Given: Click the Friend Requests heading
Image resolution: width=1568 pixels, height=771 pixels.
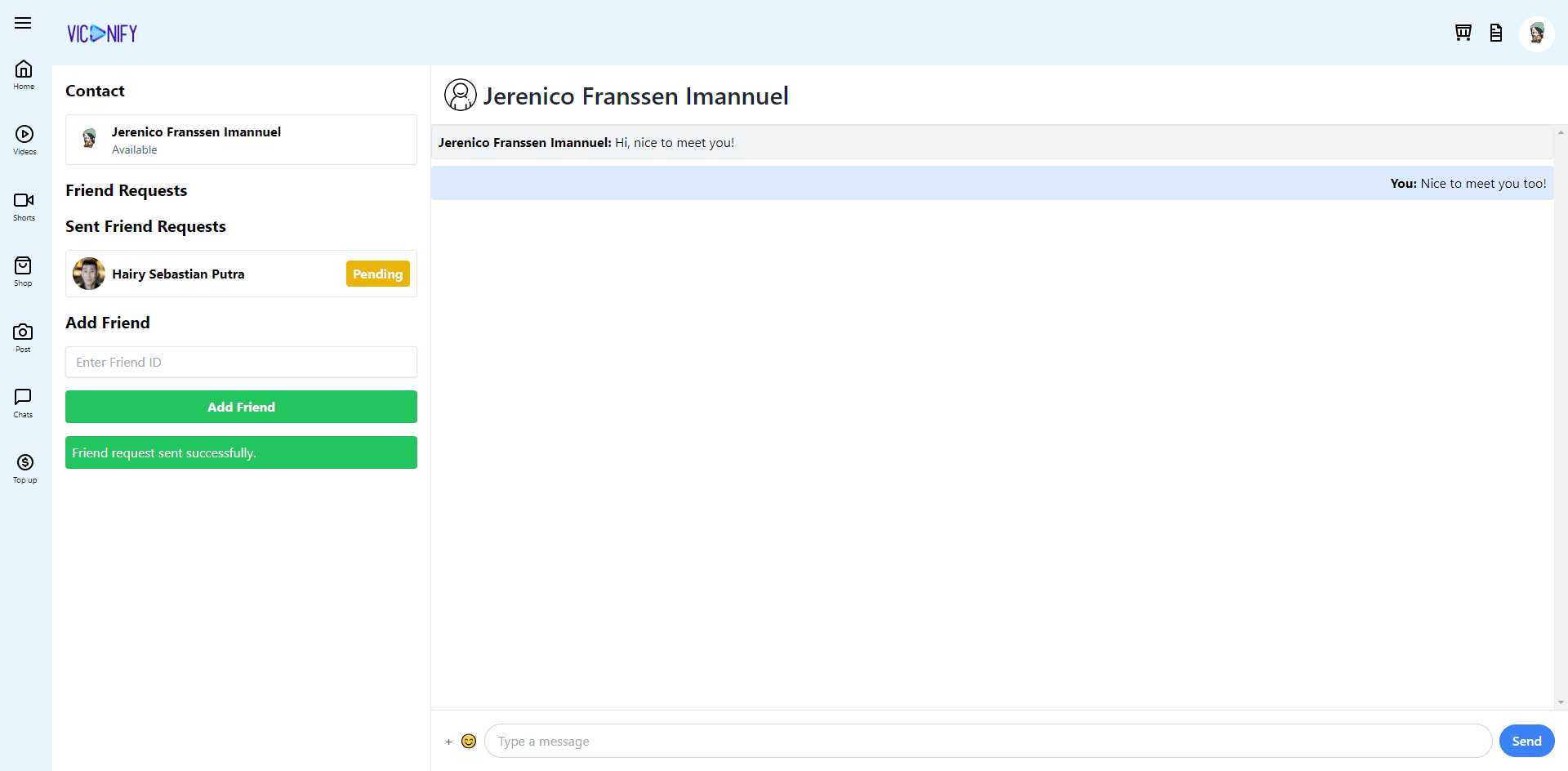Looking at the screenshot, I should point(127,190).
